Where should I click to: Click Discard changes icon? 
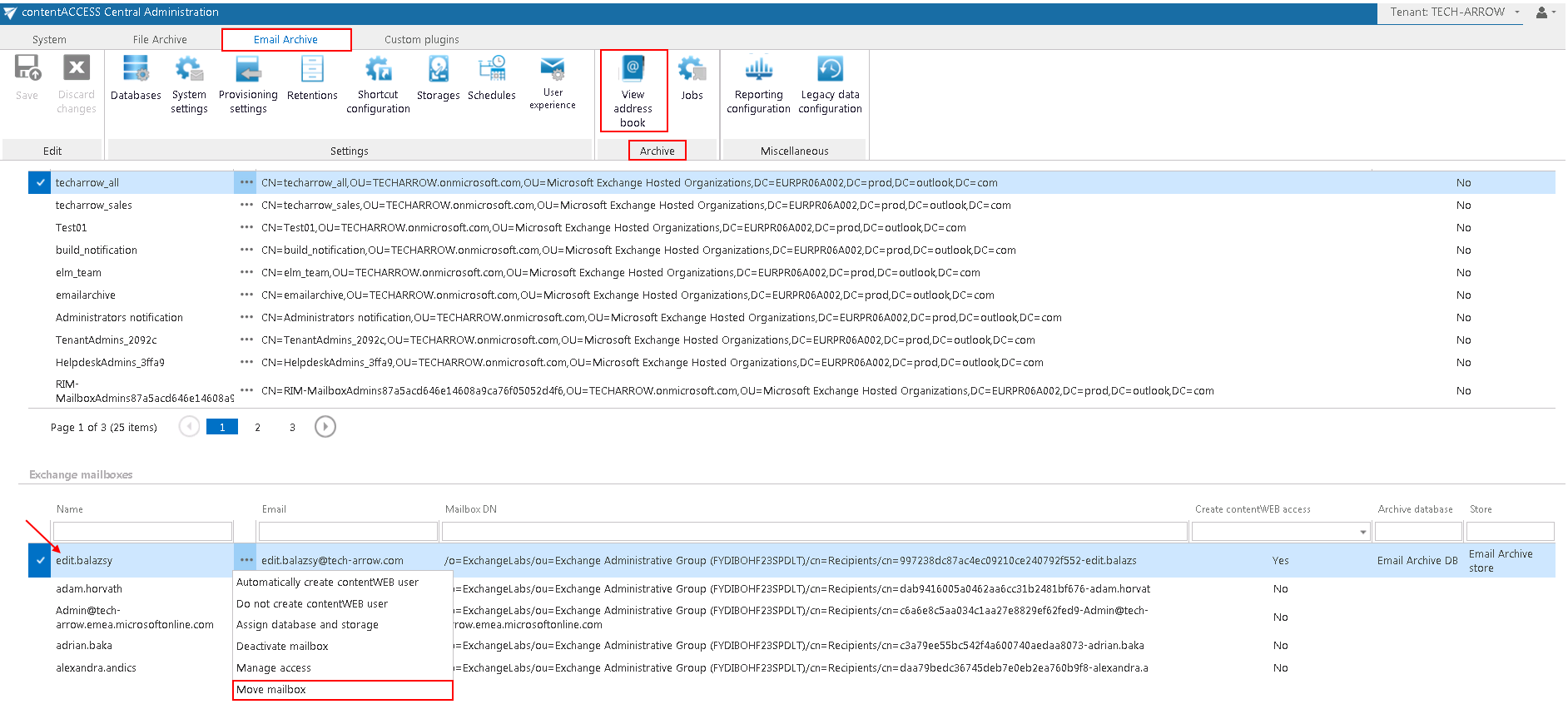[77, 84]
